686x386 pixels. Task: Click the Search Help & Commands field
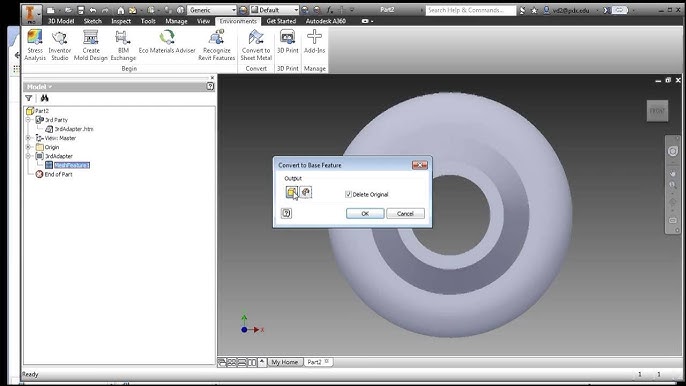(471, 10)
